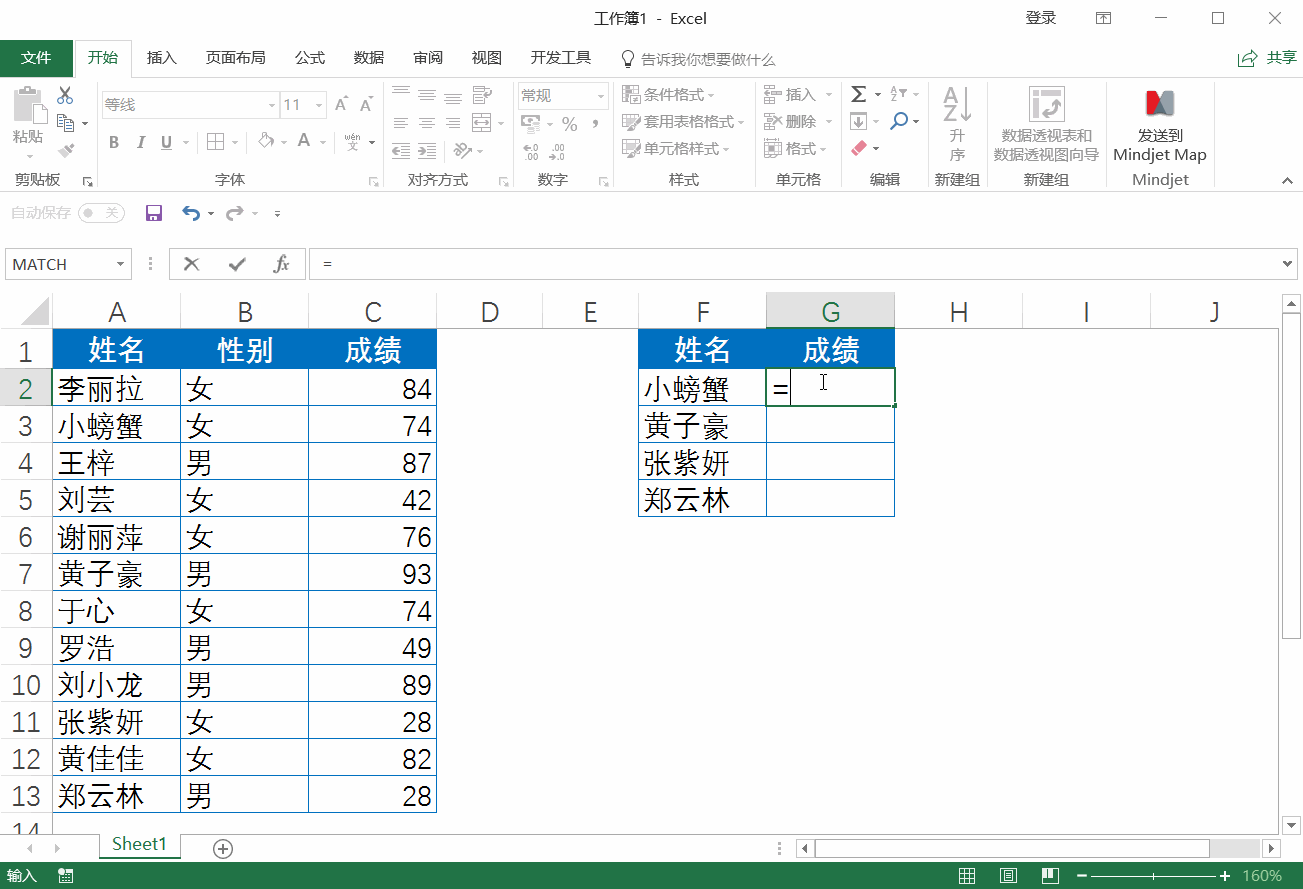This screenshot has width=1303, height=889.
Task: Click the 登录 sign-in link
Action: click(x=1040, y=18)
